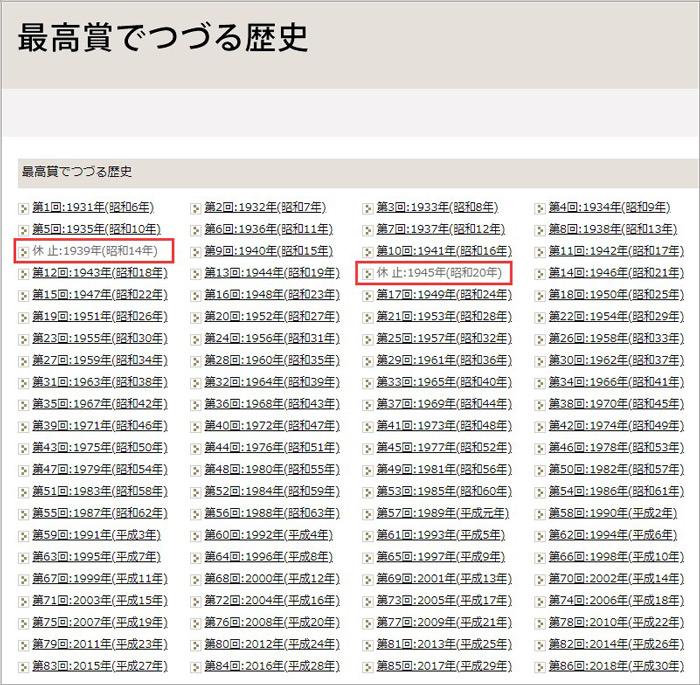Screen dimensions: 700x685
Task: View 第13回:1944年(昭和19年) page
Action: (272, 273)
